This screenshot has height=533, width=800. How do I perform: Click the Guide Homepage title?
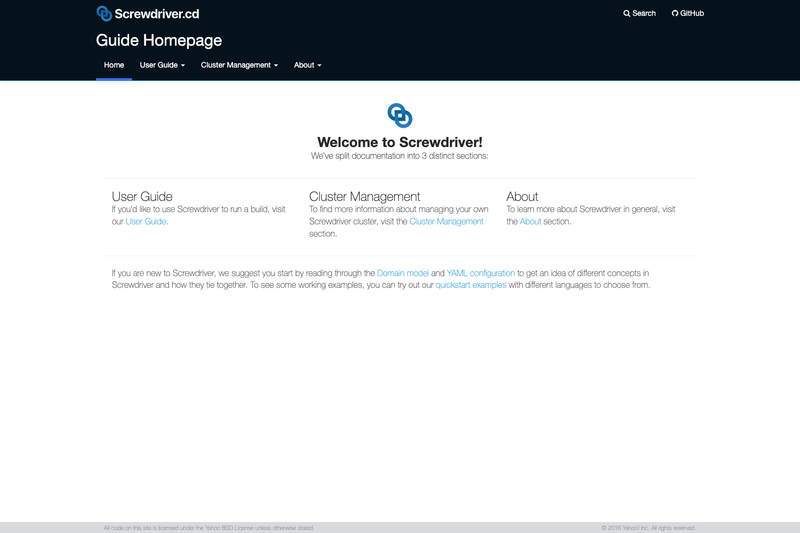(x=159, y=40)
